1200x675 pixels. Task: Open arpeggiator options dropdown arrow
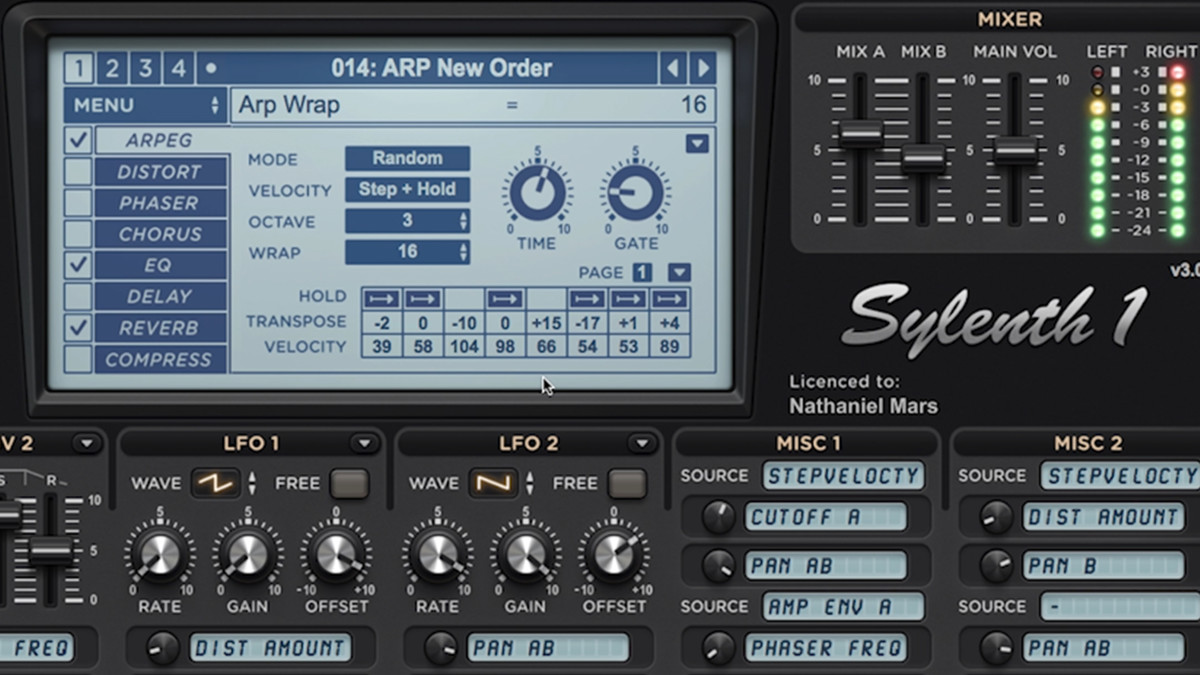pyautogui.click(x=697, y=144)
